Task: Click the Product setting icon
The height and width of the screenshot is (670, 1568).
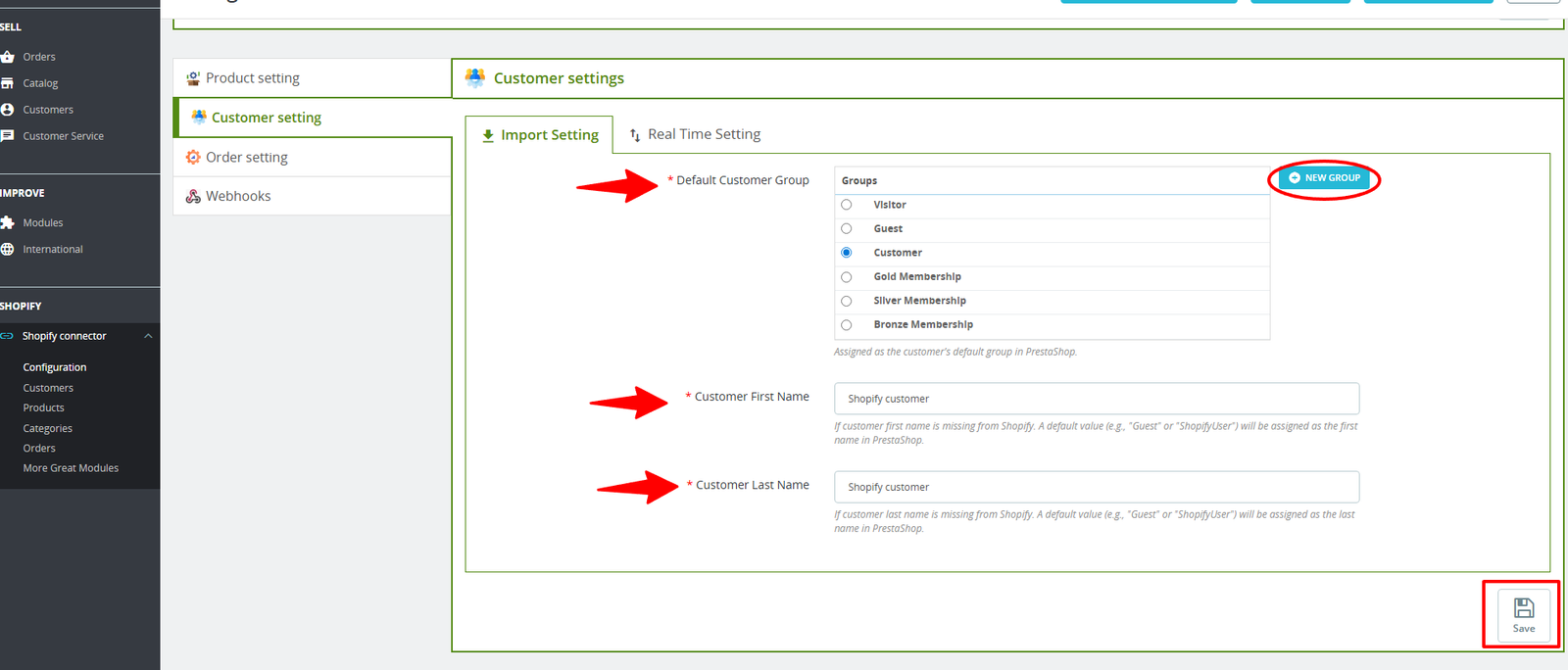Action: pyautogui.click(x=193, y=78)
